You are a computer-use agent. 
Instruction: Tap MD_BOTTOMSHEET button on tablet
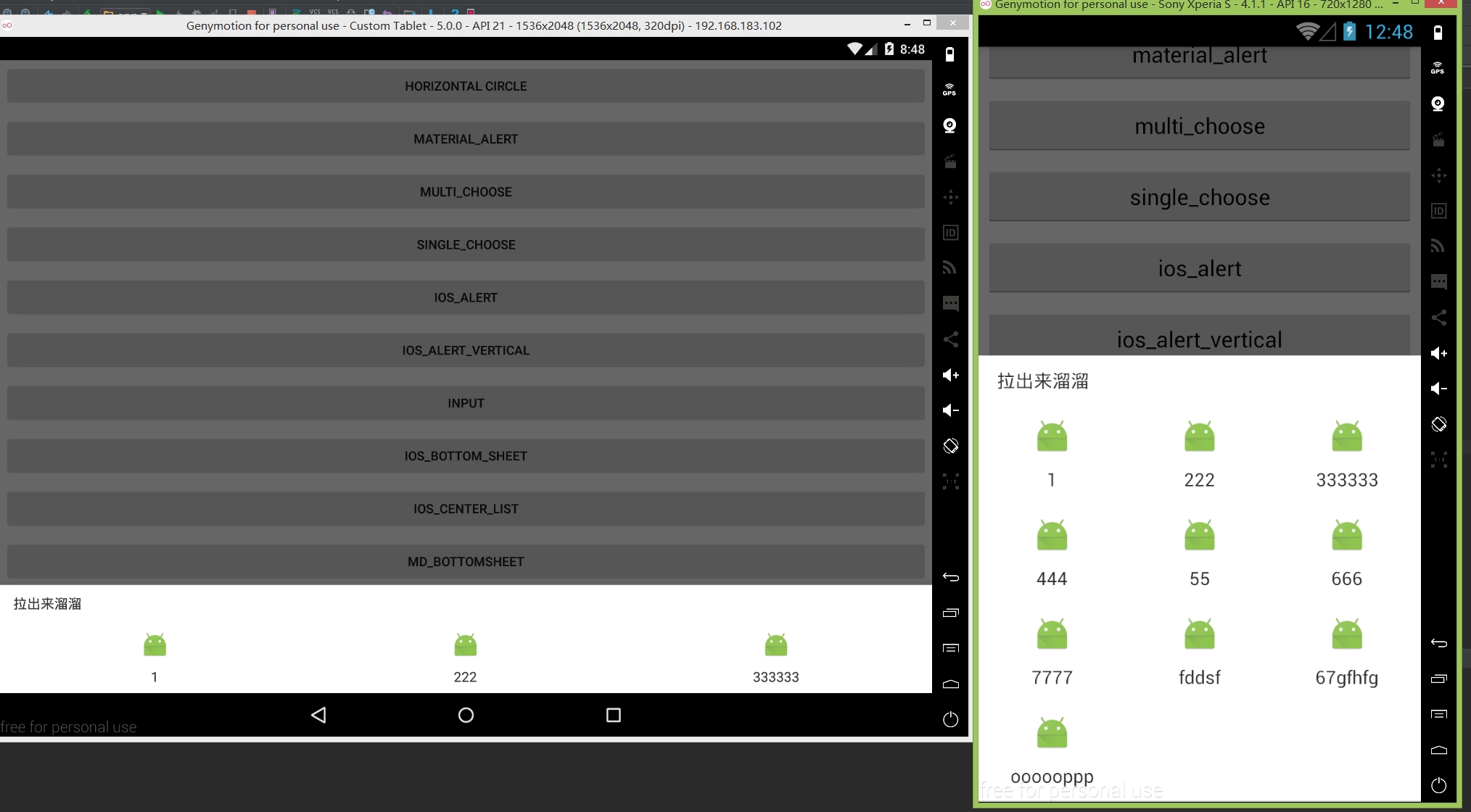pos(466,562)
